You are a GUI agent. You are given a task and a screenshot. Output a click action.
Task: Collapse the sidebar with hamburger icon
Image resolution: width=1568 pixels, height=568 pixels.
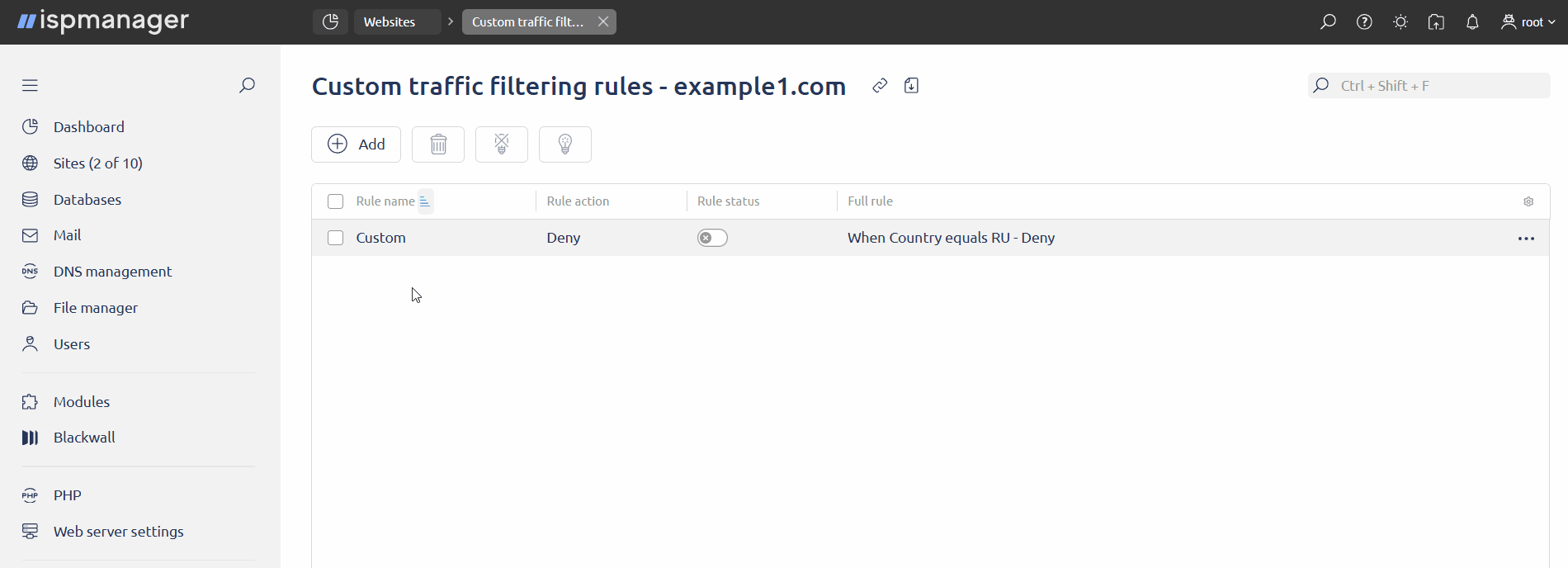(31, 85)
